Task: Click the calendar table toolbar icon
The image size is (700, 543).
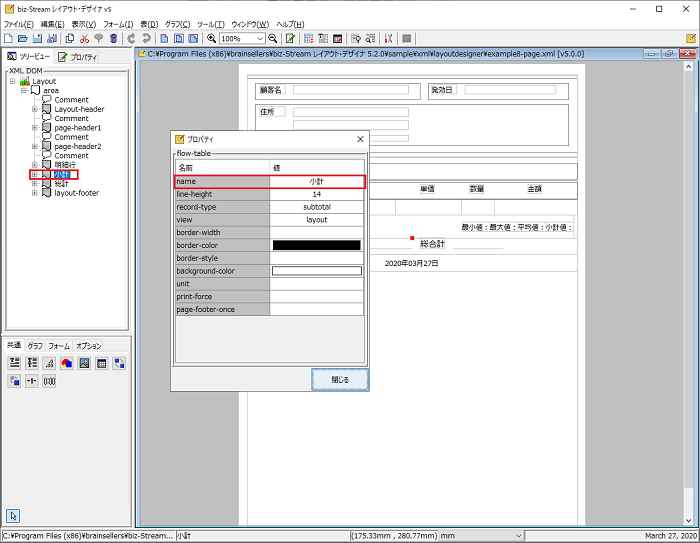Action: [x=338, y=38]
